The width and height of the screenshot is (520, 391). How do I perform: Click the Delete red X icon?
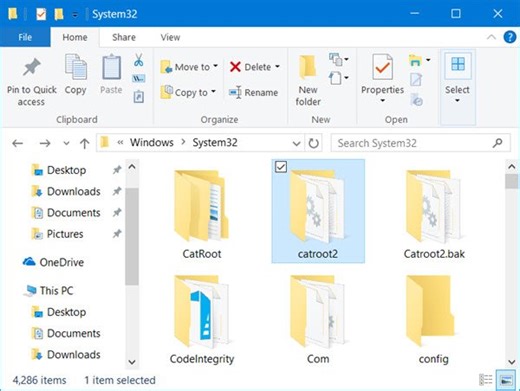(235, 67)
